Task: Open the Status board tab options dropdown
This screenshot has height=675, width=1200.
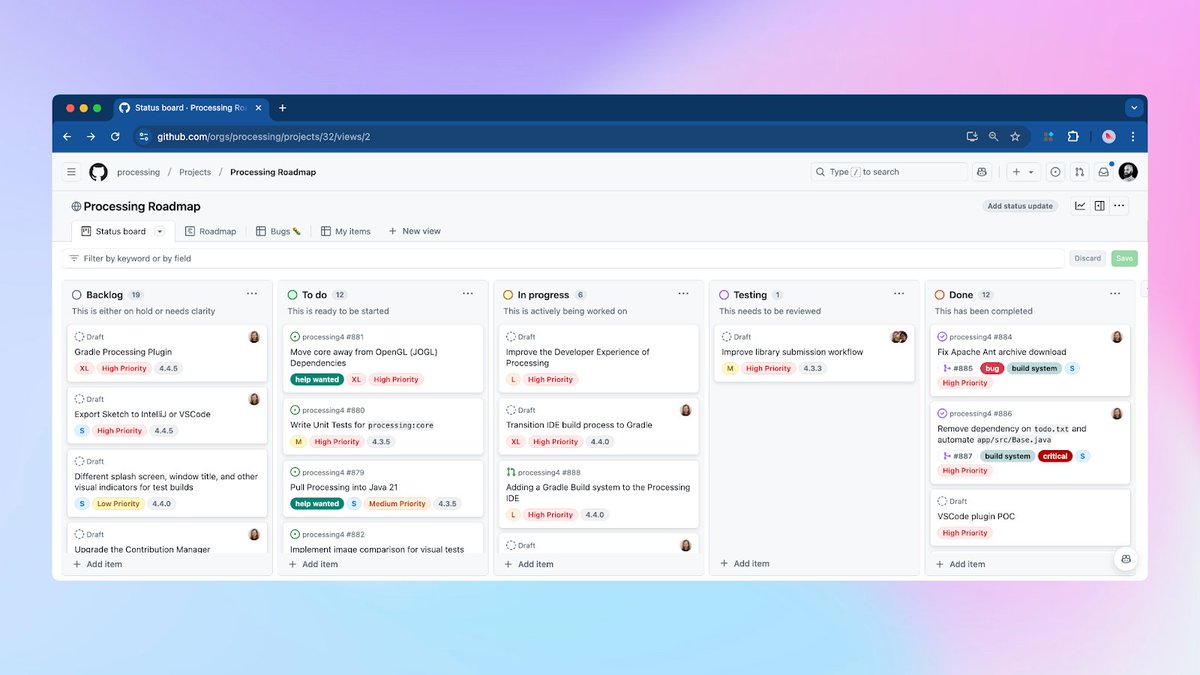Action: coord(160,231)
